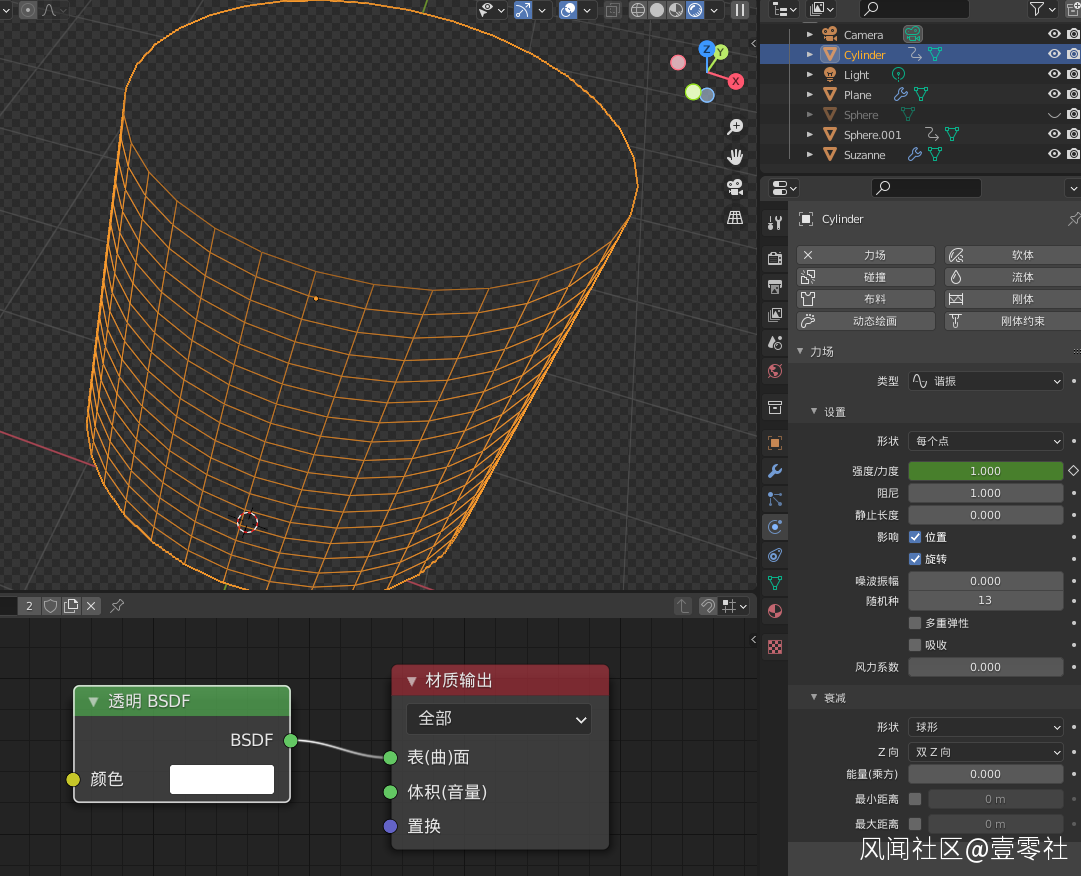Image resolution: width=1081 pixels, height=876 pixels.
Task: Hide the Suzanne object with eye icon
Action: (1053, 154)
